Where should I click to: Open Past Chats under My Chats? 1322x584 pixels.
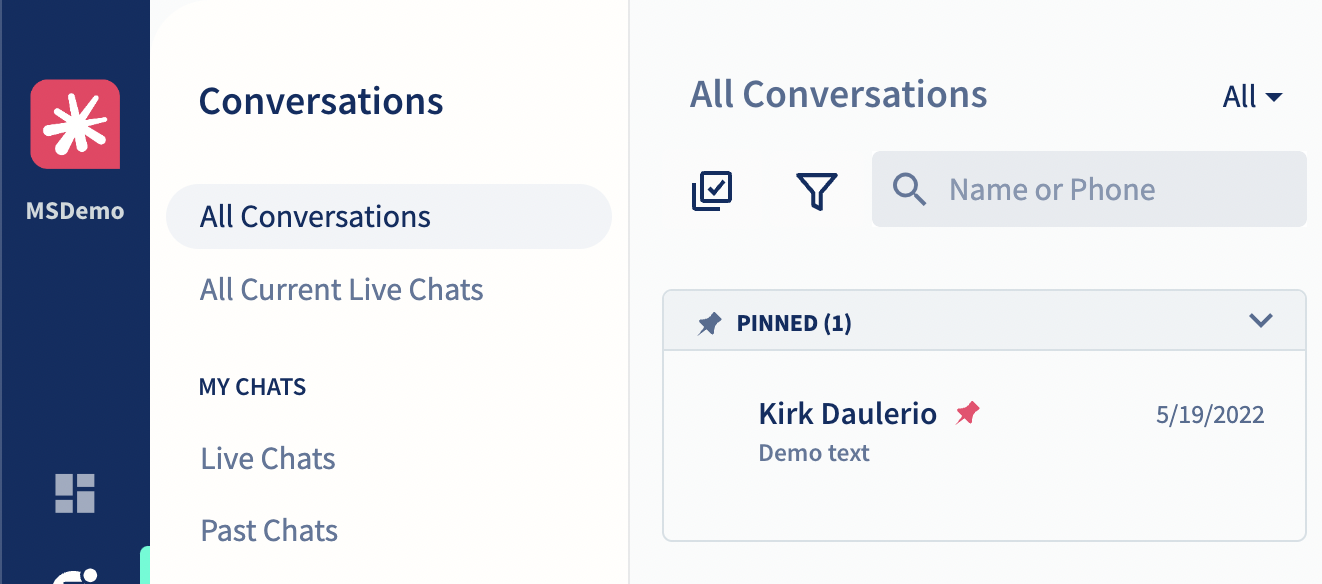click(270, 530)
